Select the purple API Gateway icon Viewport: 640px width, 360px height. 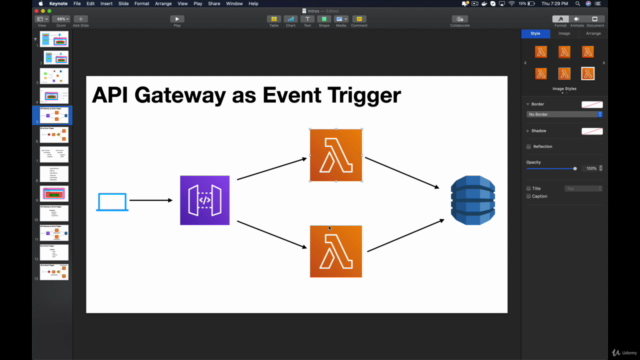pos(205,200)
